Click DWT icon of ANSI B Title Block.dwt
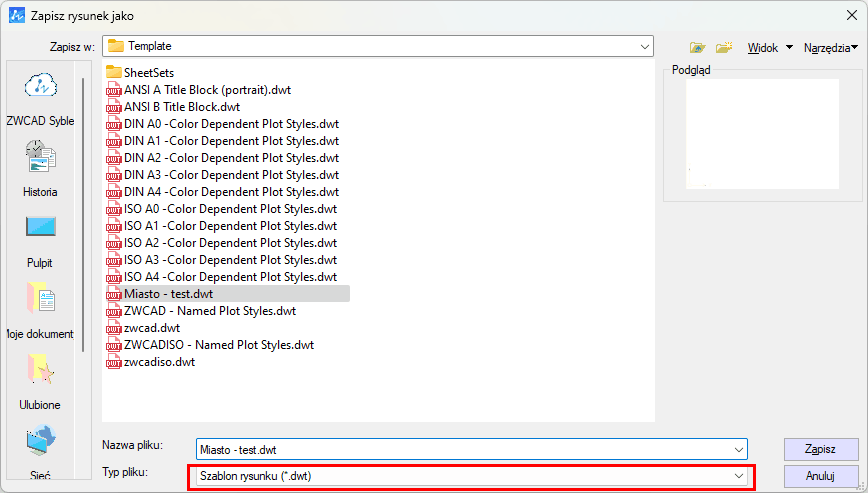The height and width of the screenshot is (493, 868). (x=113, y=107)
